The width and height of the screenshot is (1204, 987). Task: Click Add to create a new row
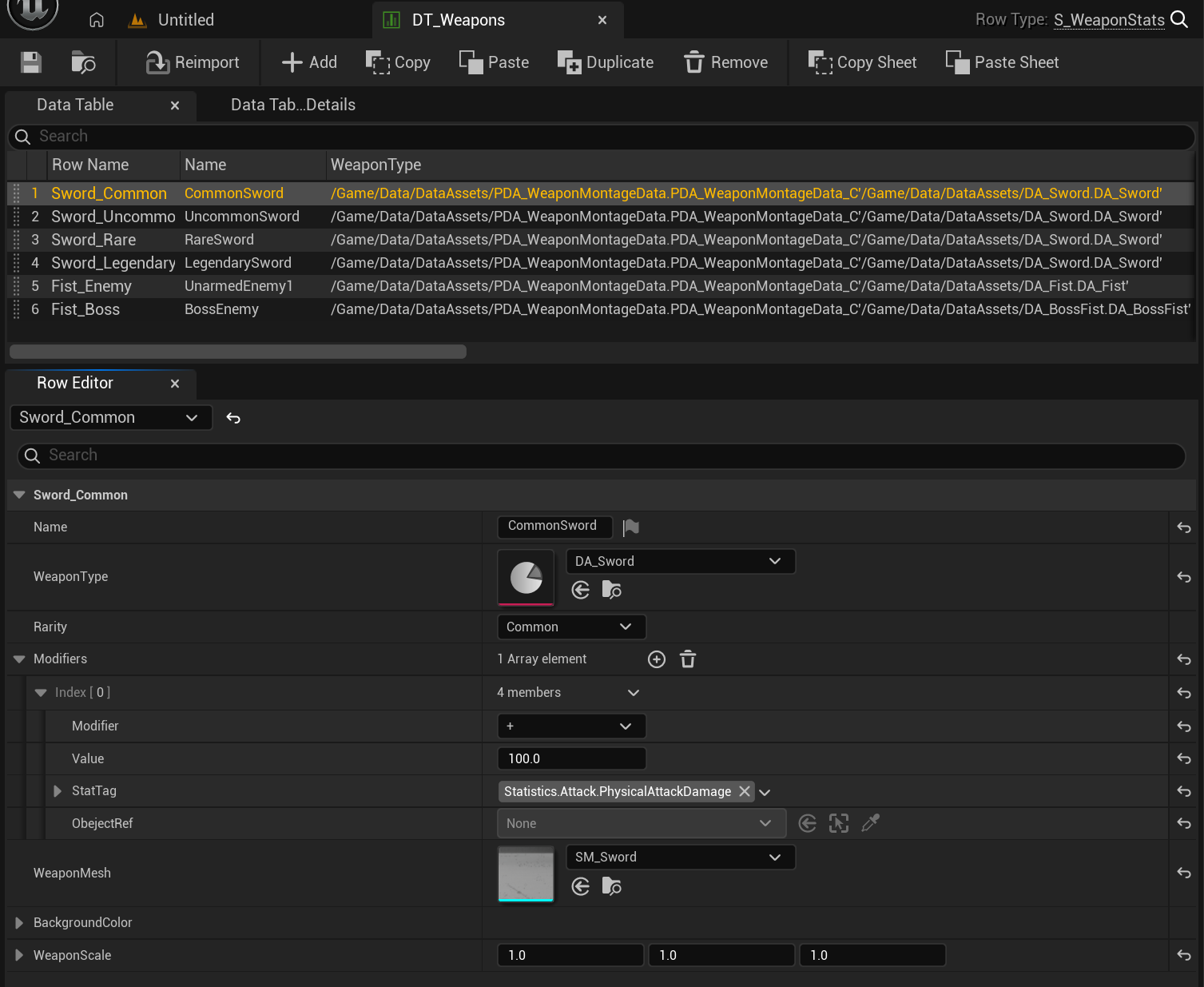pos(310,62)
